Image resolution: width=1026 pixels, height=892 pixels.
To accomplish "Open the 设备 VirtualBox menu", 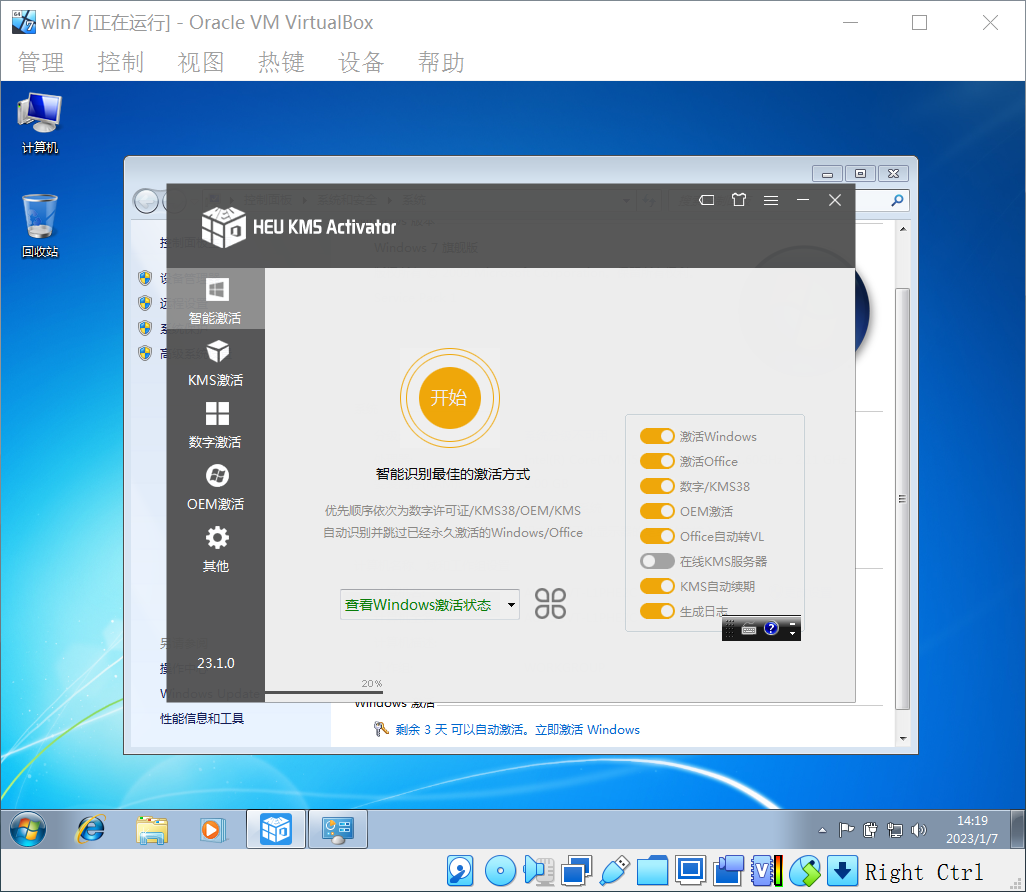I will click(x=361, y=63).
